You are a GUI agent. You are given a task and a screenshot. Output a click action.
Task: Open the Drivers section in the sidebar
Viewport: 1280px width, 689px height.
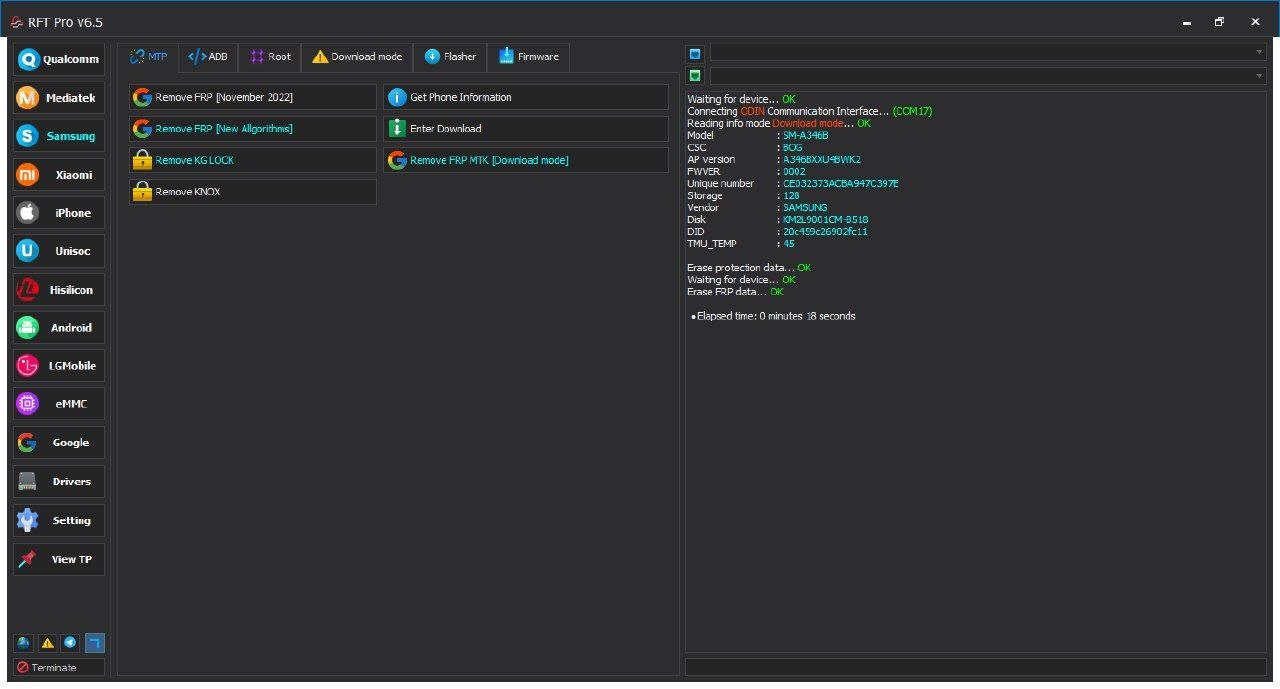[x=59, y=482]
